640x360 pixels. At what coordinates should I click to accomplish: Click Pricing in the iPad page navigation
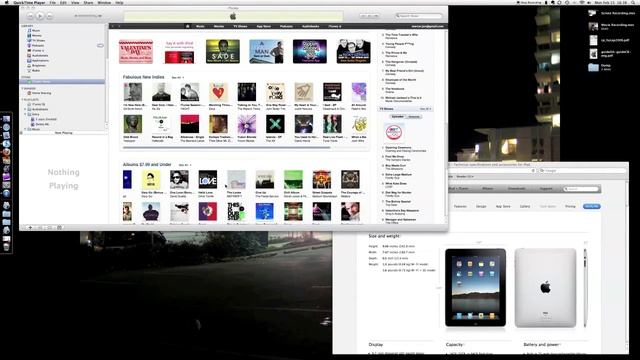pos(570,207)
